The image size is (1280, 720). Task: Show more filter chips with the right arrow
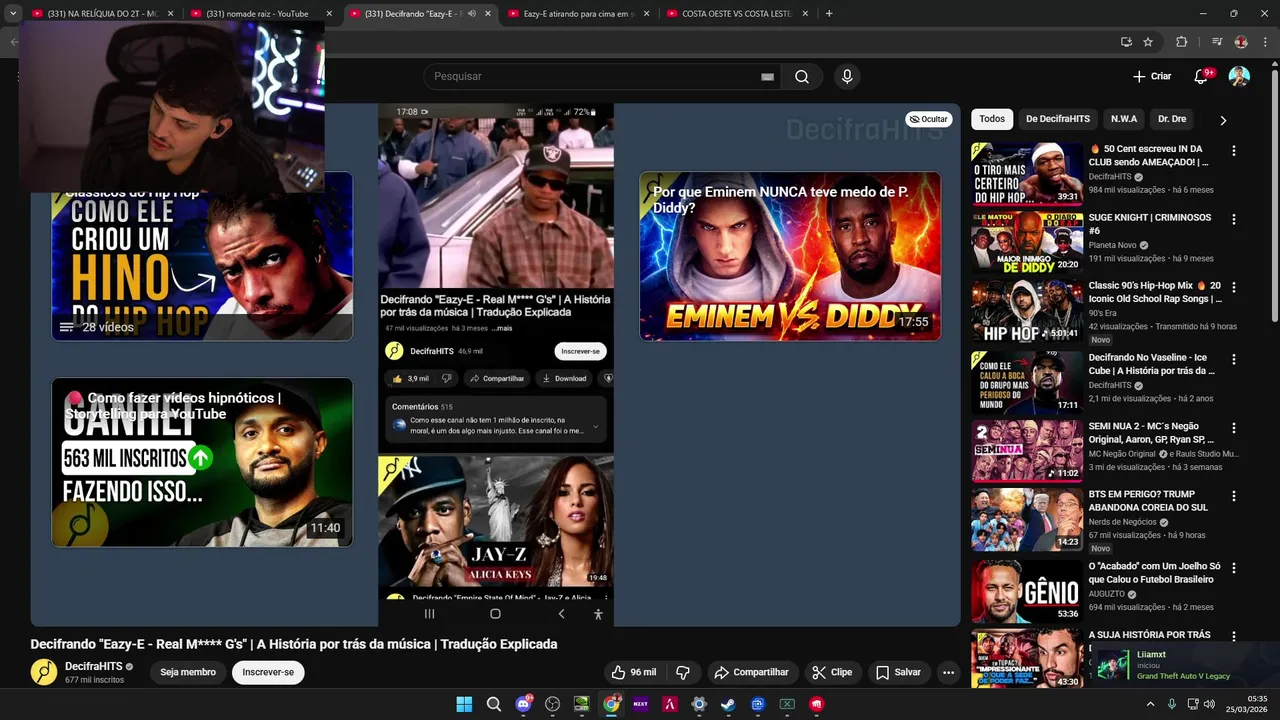tap(1223, 120)
